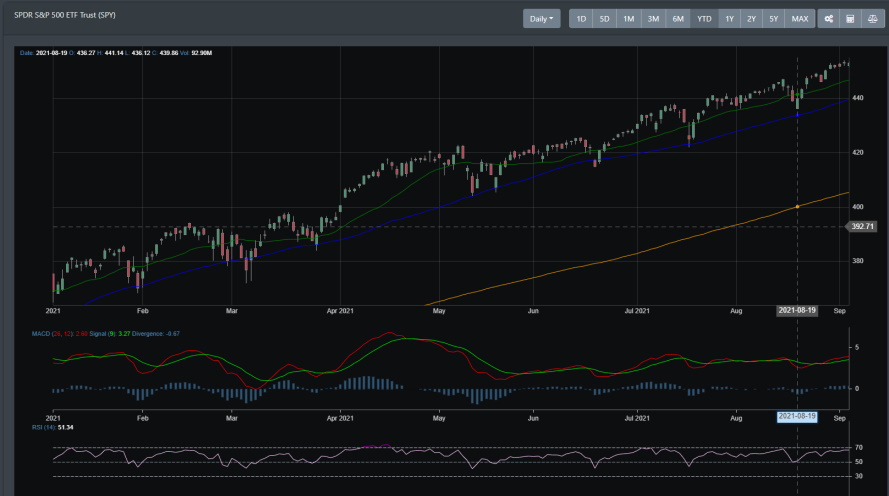Click the 380 price axis label
Screen dimensions: 889x496
(x=858, y=261)
